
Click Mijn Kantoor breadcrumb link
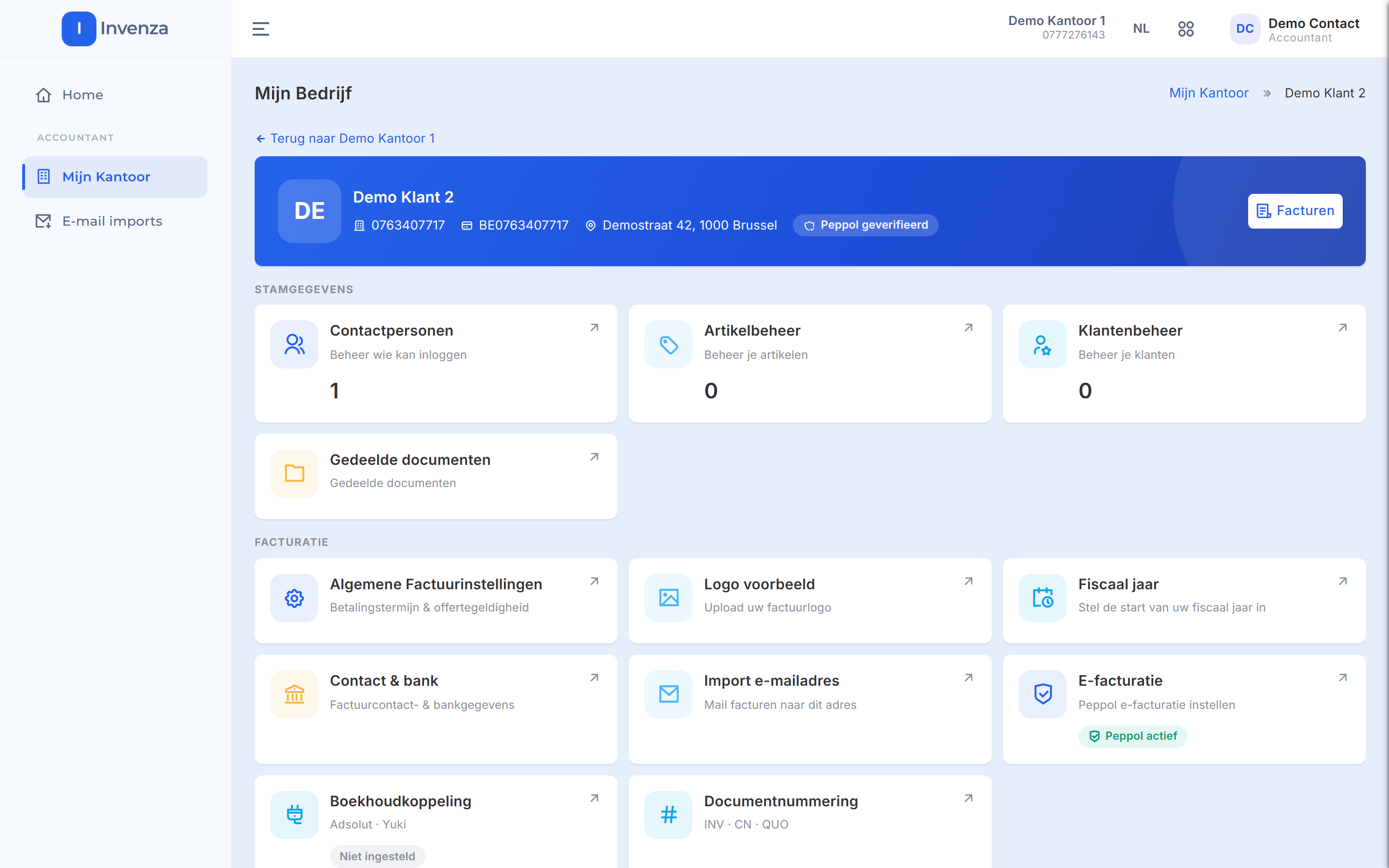coord(1209,93)
